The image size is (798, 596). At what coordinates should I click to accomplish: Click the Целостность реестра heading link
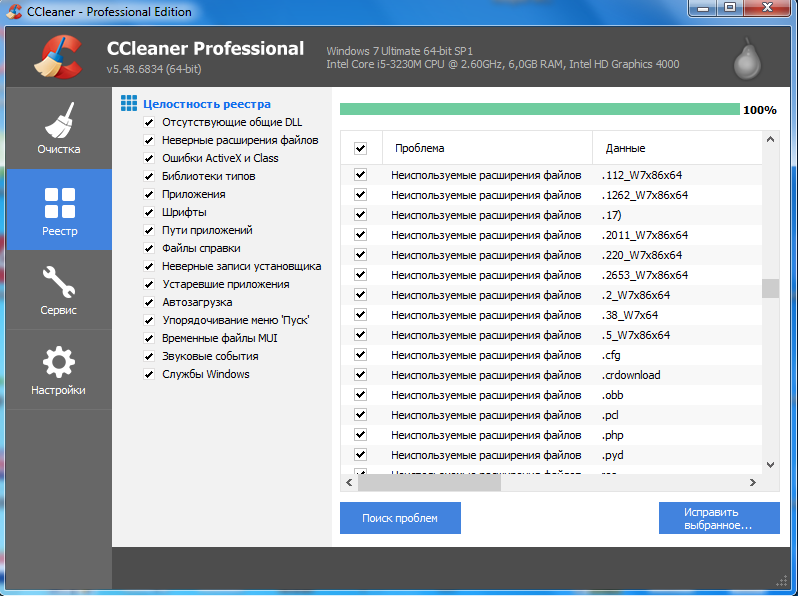tap(207, 104)
